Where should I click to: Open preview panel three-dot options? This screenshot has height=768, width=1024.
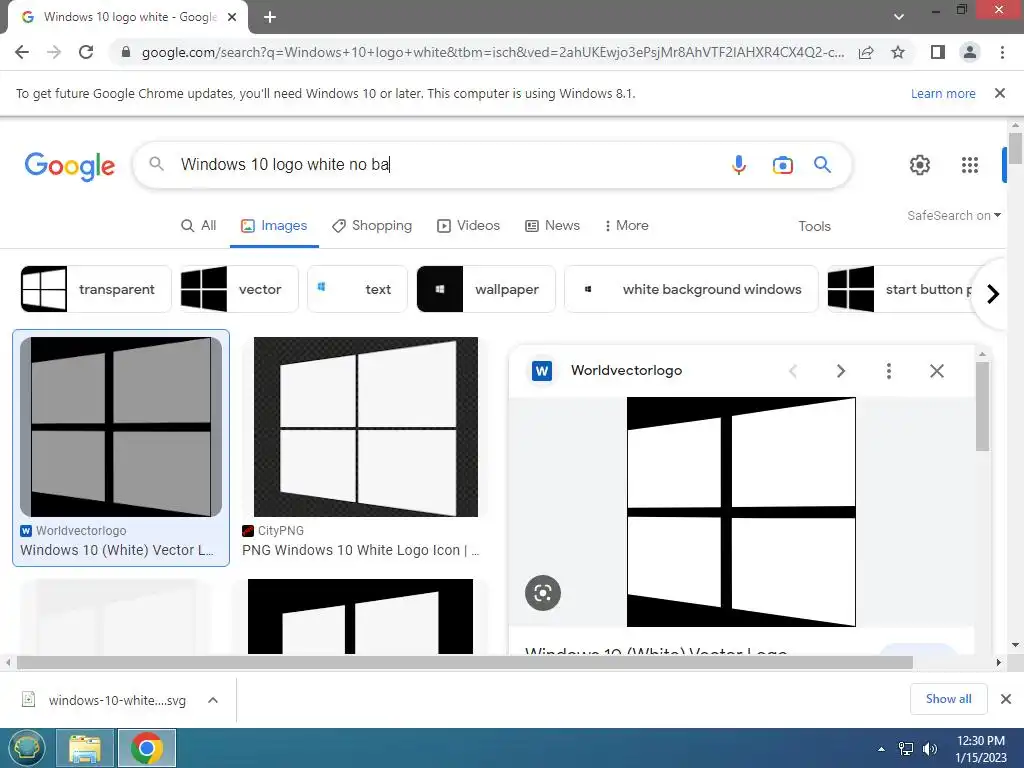coord(889,371)
